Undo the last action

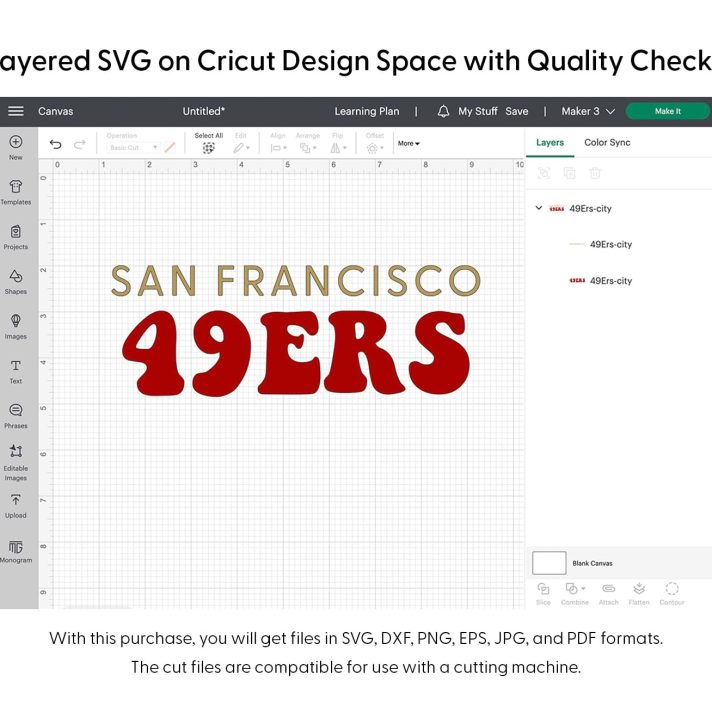click(55, 144)
